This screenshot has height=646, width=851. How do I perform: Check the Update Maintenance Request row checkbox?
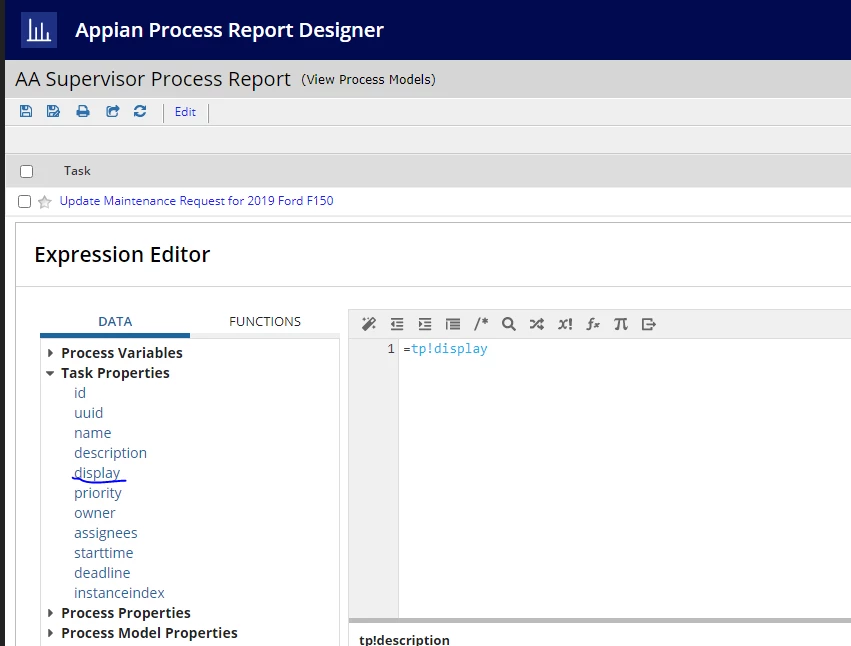[x=24, y=201]
